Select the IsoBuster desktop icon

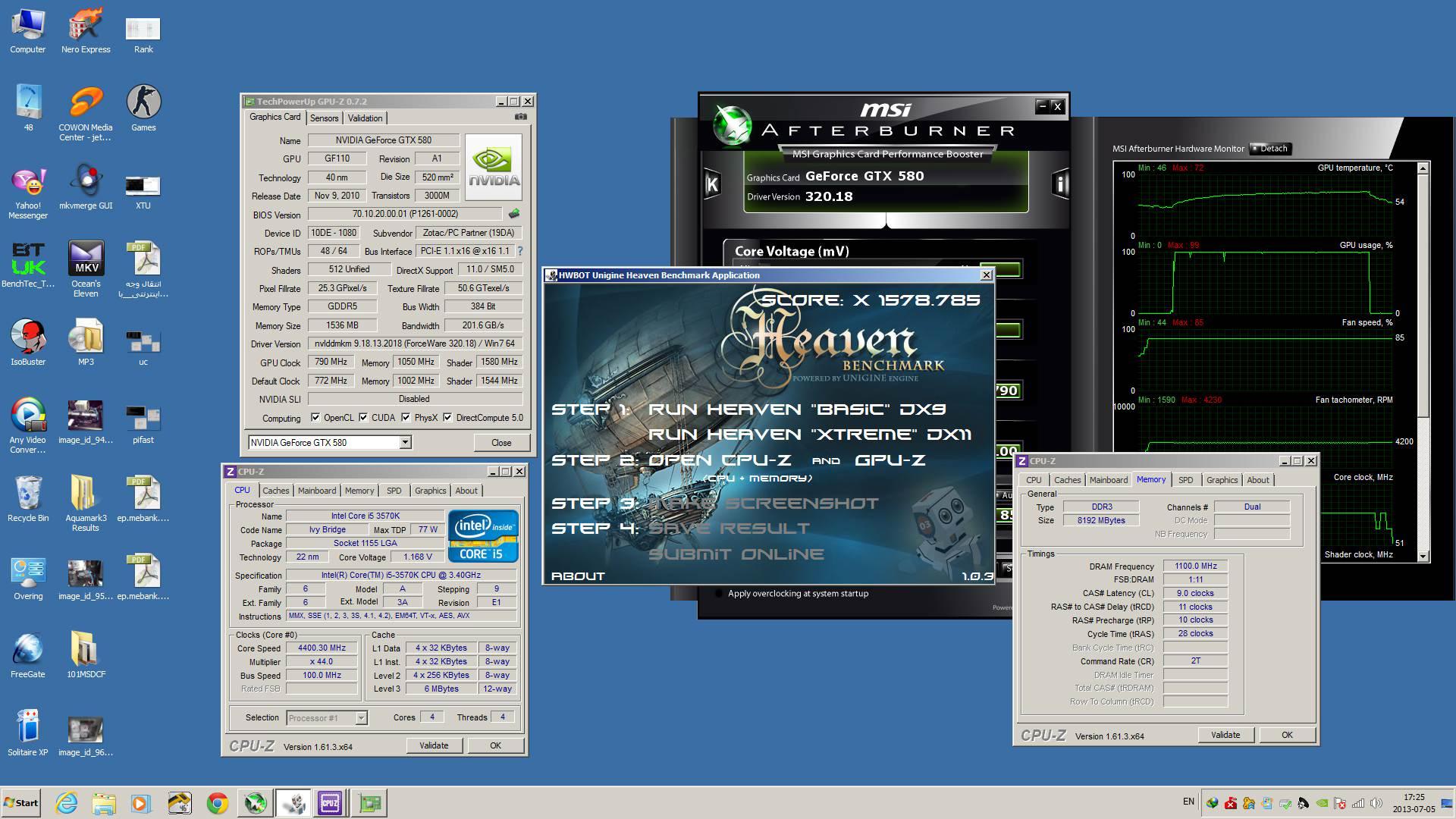coord(28,344)
